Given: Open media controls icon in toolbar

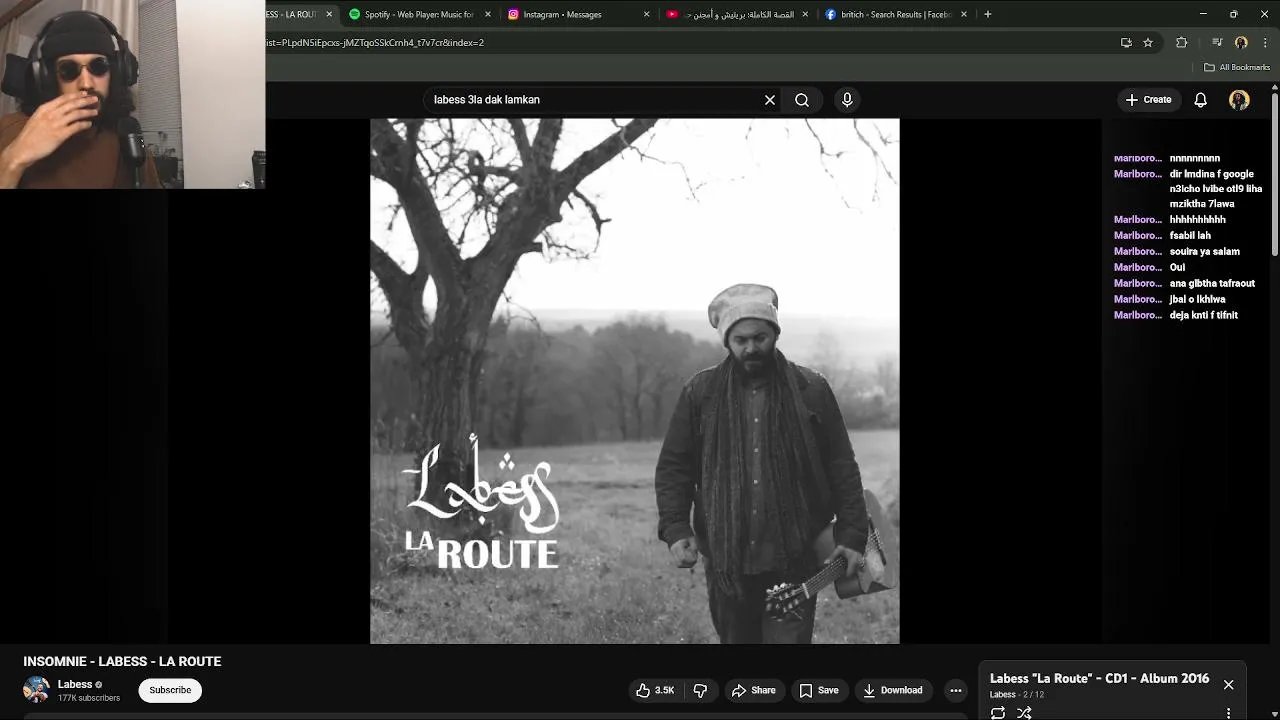Looking at the screenshot, I should [x=1217, y=43].
